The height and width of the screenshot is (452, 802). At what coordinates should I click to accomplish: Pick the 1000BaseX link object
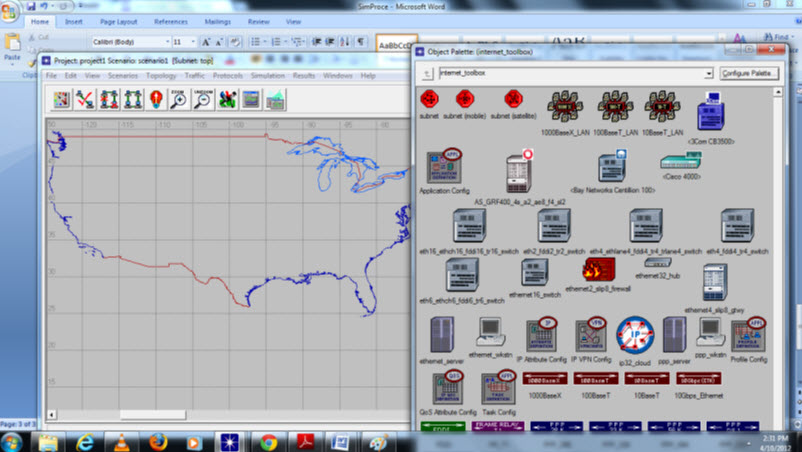point(545,379)
